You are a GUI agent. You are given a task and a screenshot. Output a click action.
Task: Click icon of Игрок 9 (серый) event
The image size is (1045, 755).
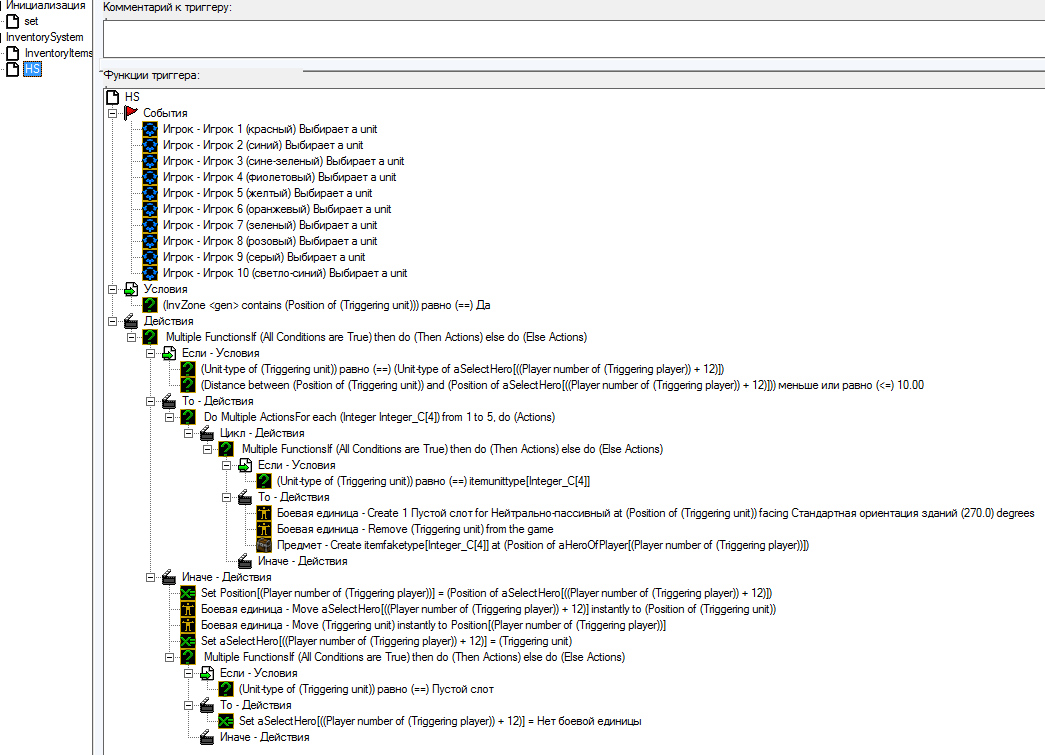click(x=150, y=257)
